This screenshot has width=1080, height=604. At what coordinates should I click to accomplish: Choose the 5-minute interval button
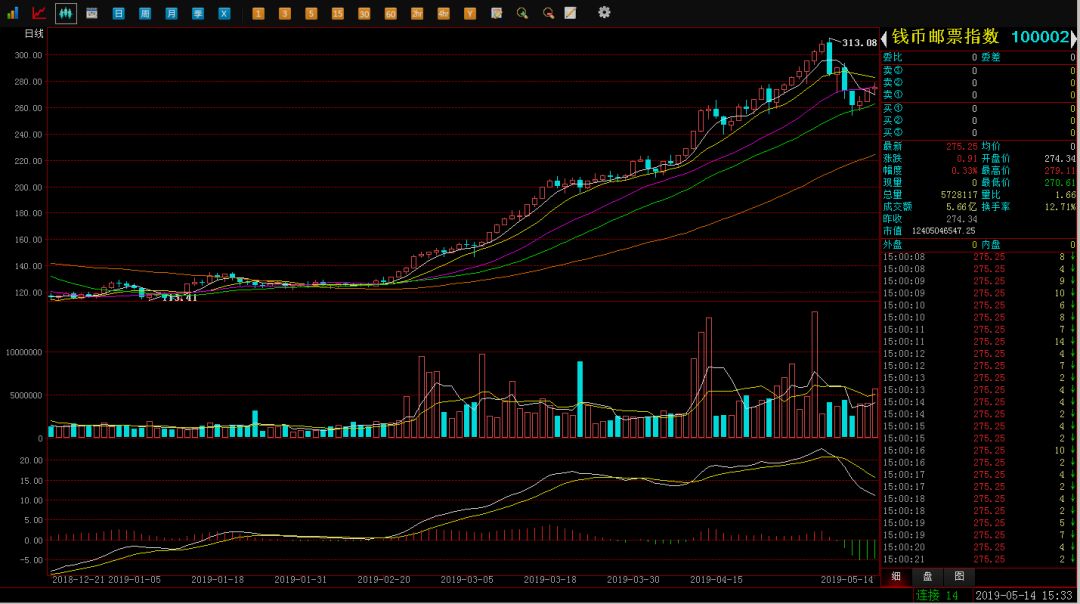click(x=311, y=13)
